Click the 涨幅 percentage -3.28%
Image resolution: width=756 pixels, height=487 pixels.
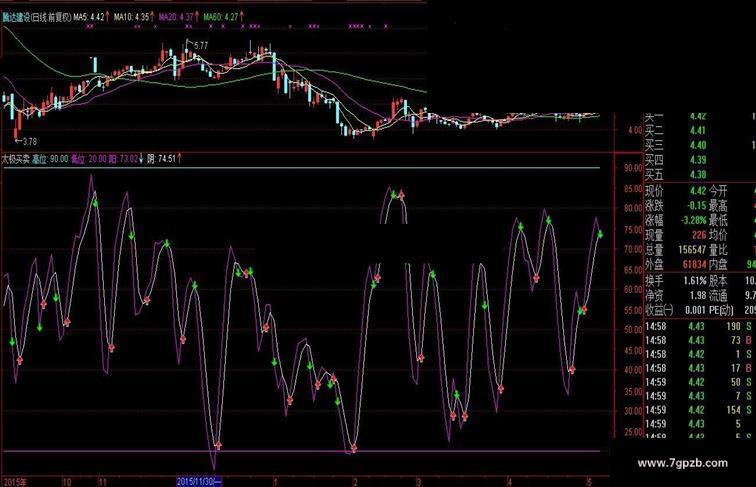pyautogui.click(x=694, y=221)
